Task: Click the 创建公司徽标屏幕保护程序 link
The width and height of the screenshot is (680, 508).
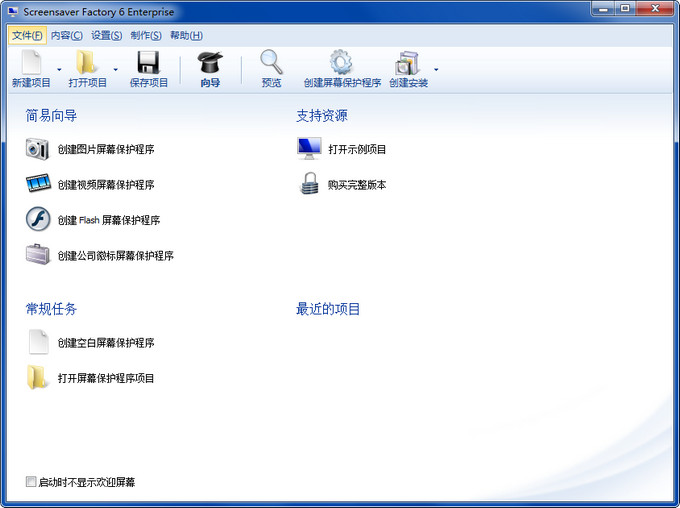Action: pos(115,256)
